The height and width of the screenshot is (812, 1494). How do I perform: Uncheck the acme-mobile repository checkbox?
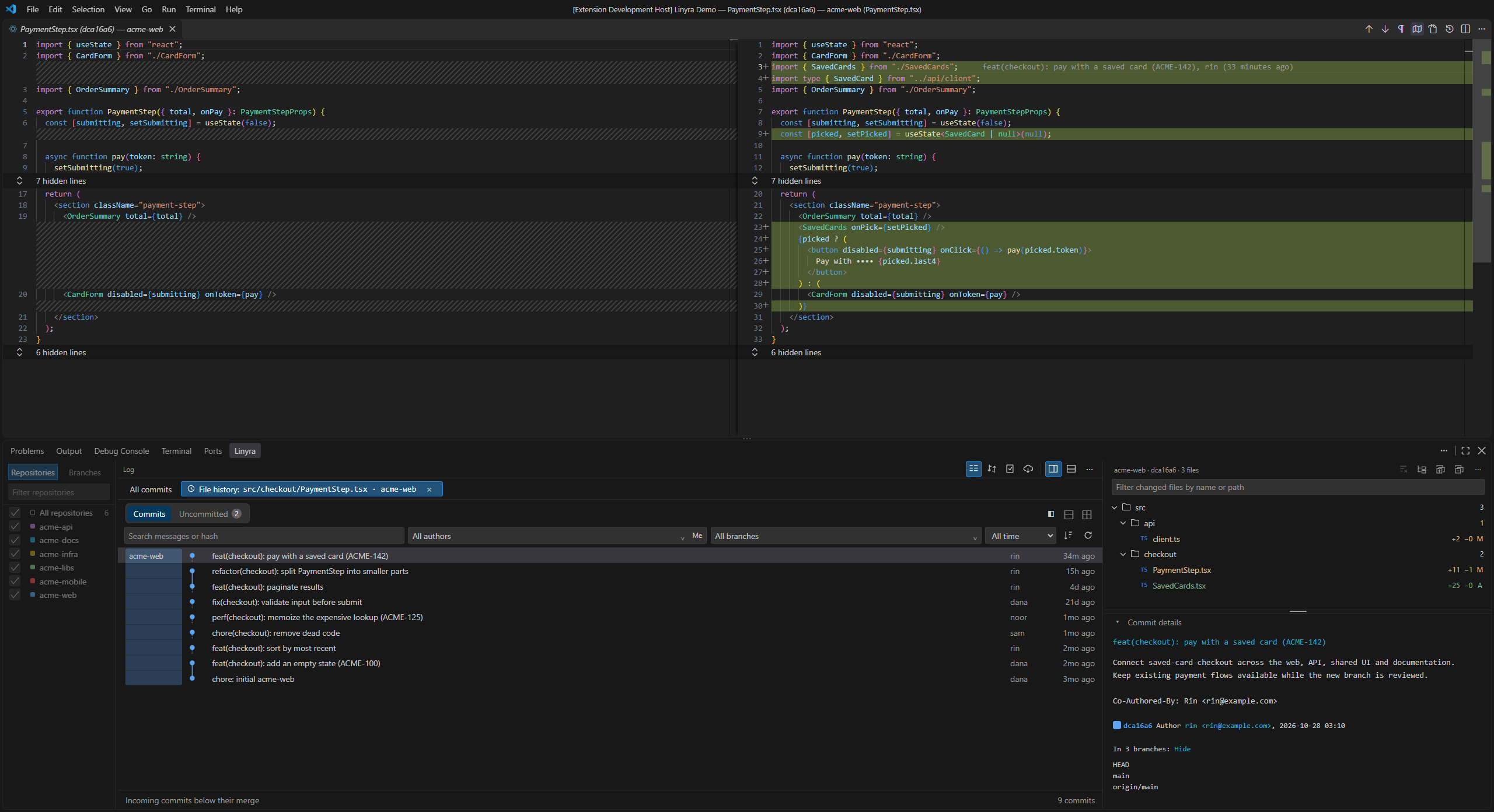[x=15, y=582]
